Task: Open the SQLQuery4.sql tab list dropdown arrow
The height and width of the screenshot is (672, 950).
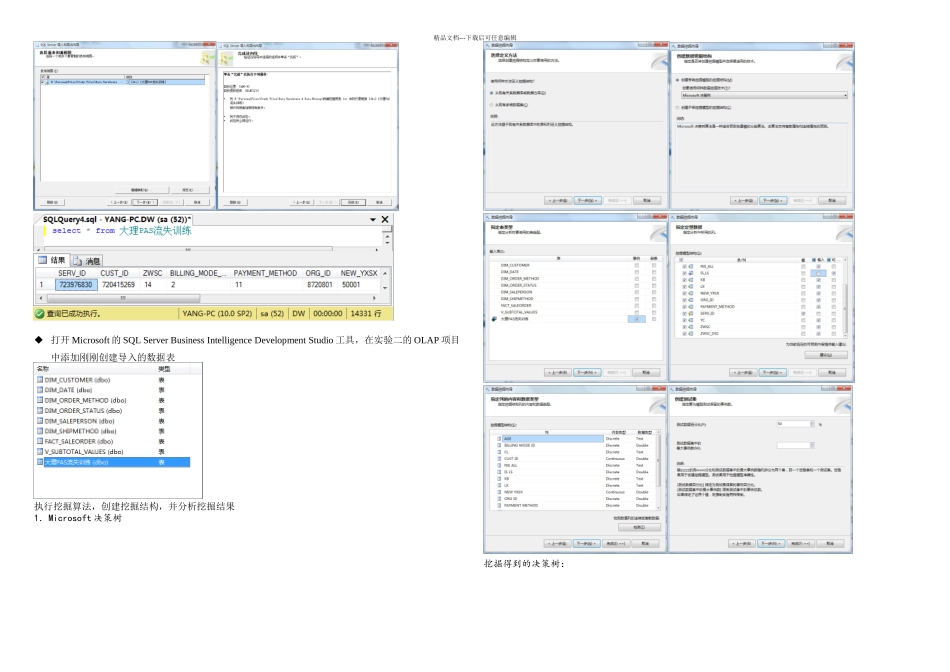Action: tap(373, 219)
